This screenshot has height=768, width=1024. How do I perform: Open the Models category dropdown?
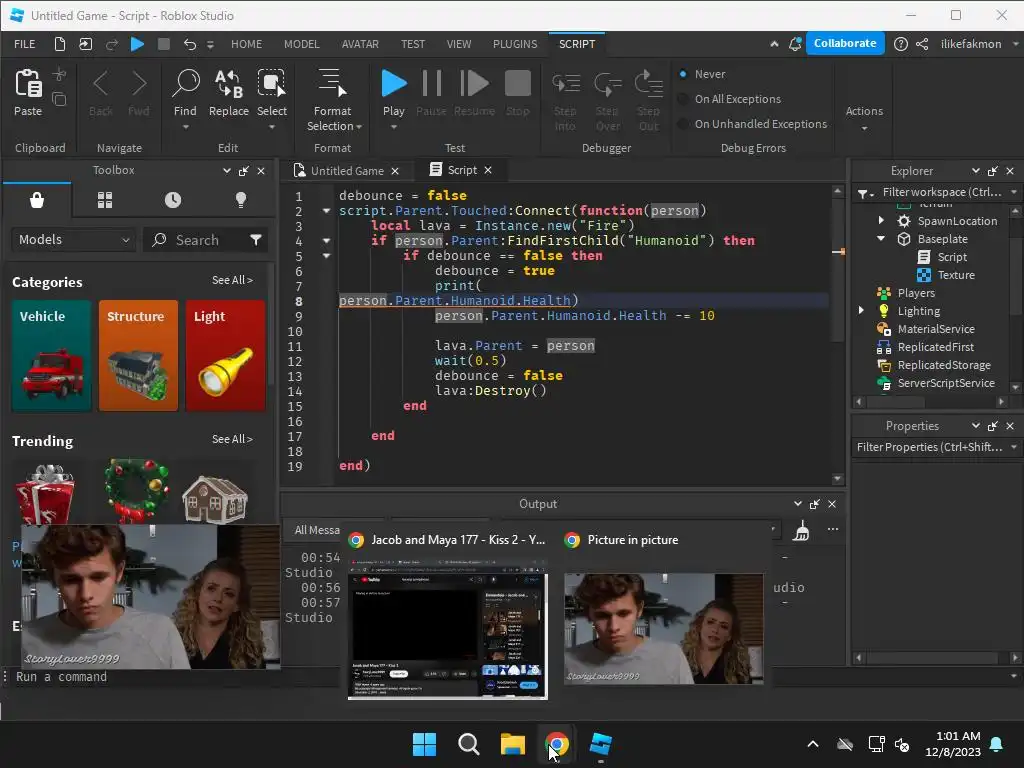pyautogui.click(x=73, y=240)
